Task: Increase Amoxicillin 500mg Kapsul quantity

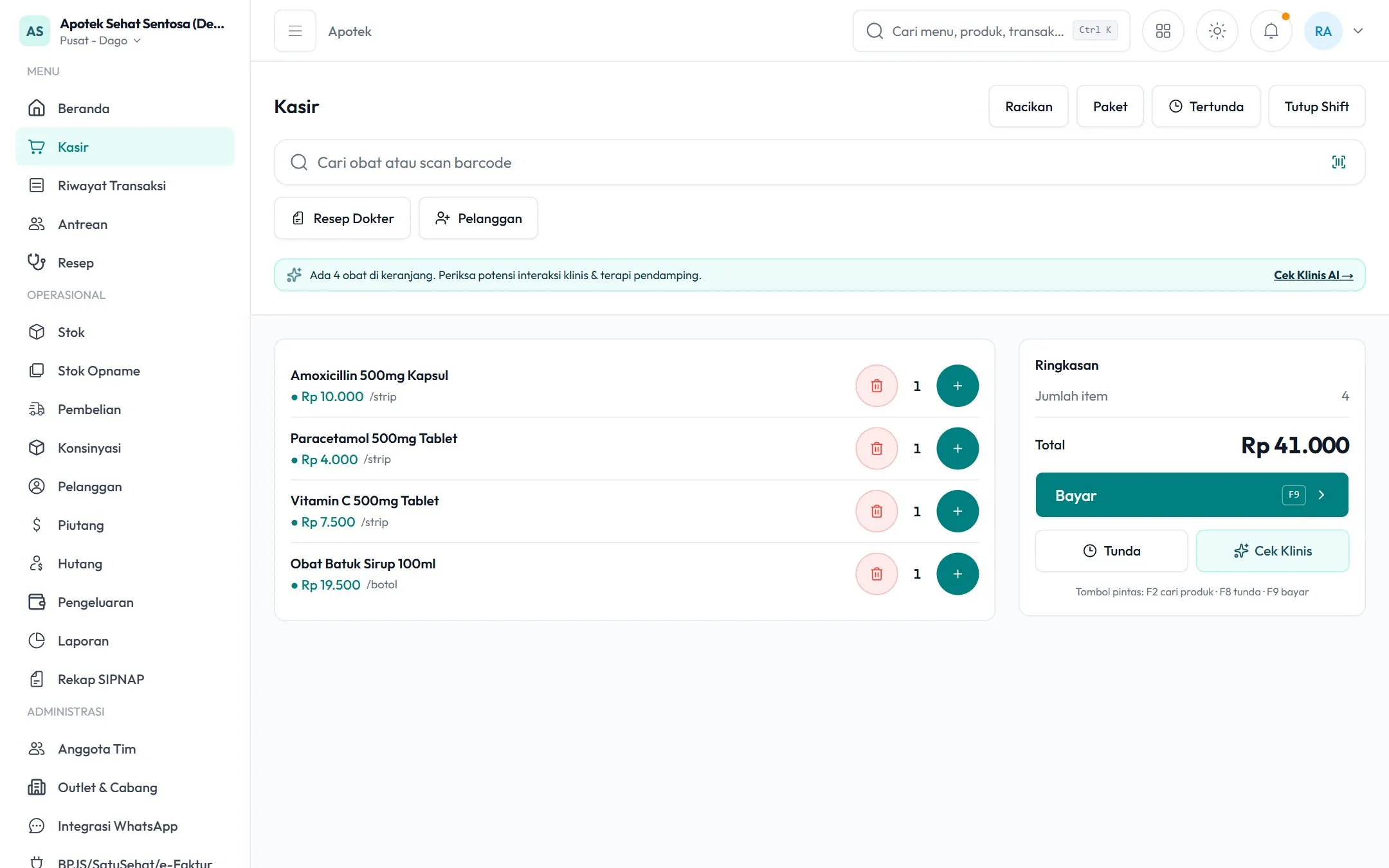Action: click(x=957, y=386)
